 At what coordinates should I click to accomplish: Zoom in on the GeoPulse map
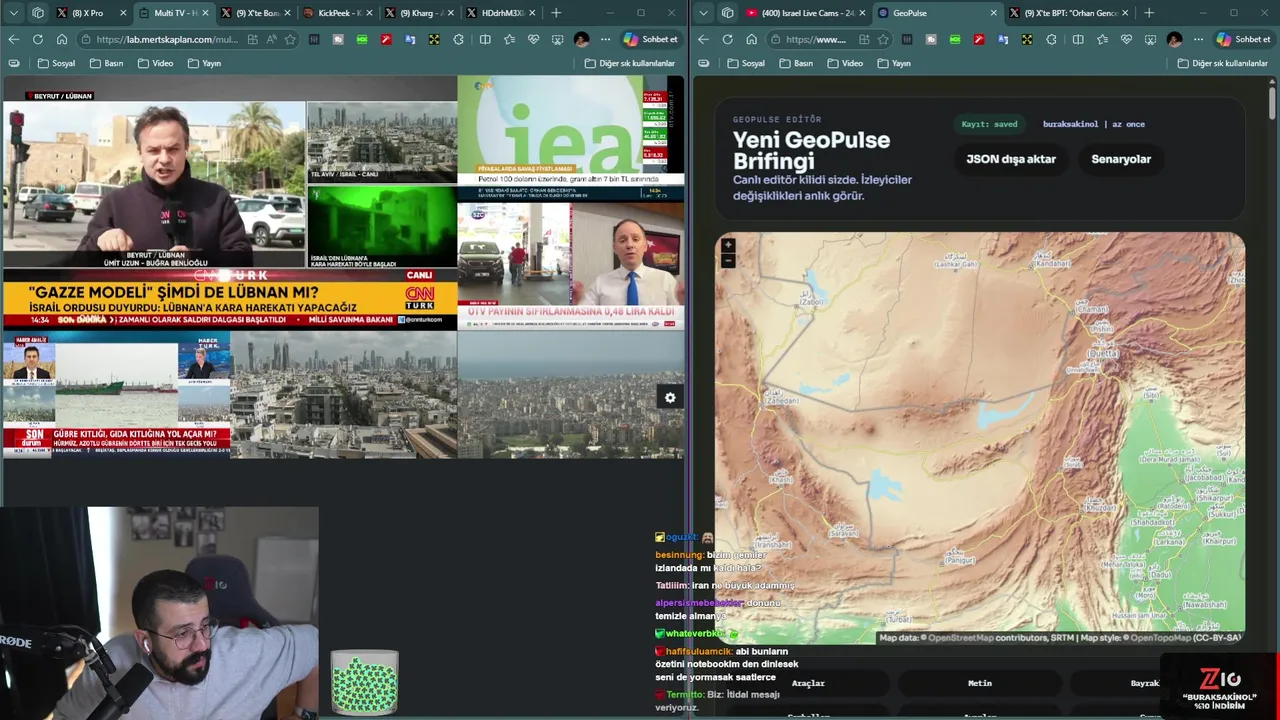(728, 245)
